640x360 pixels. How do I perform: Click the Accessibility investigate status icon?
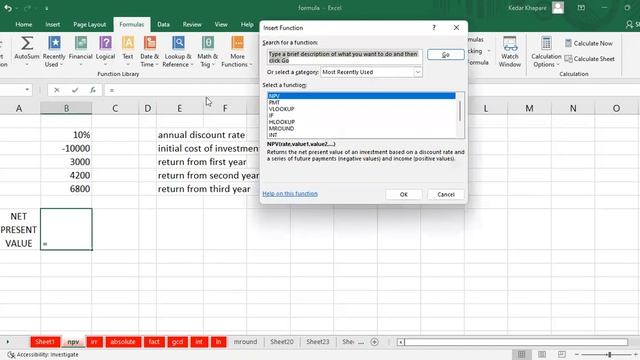(11, 355)
